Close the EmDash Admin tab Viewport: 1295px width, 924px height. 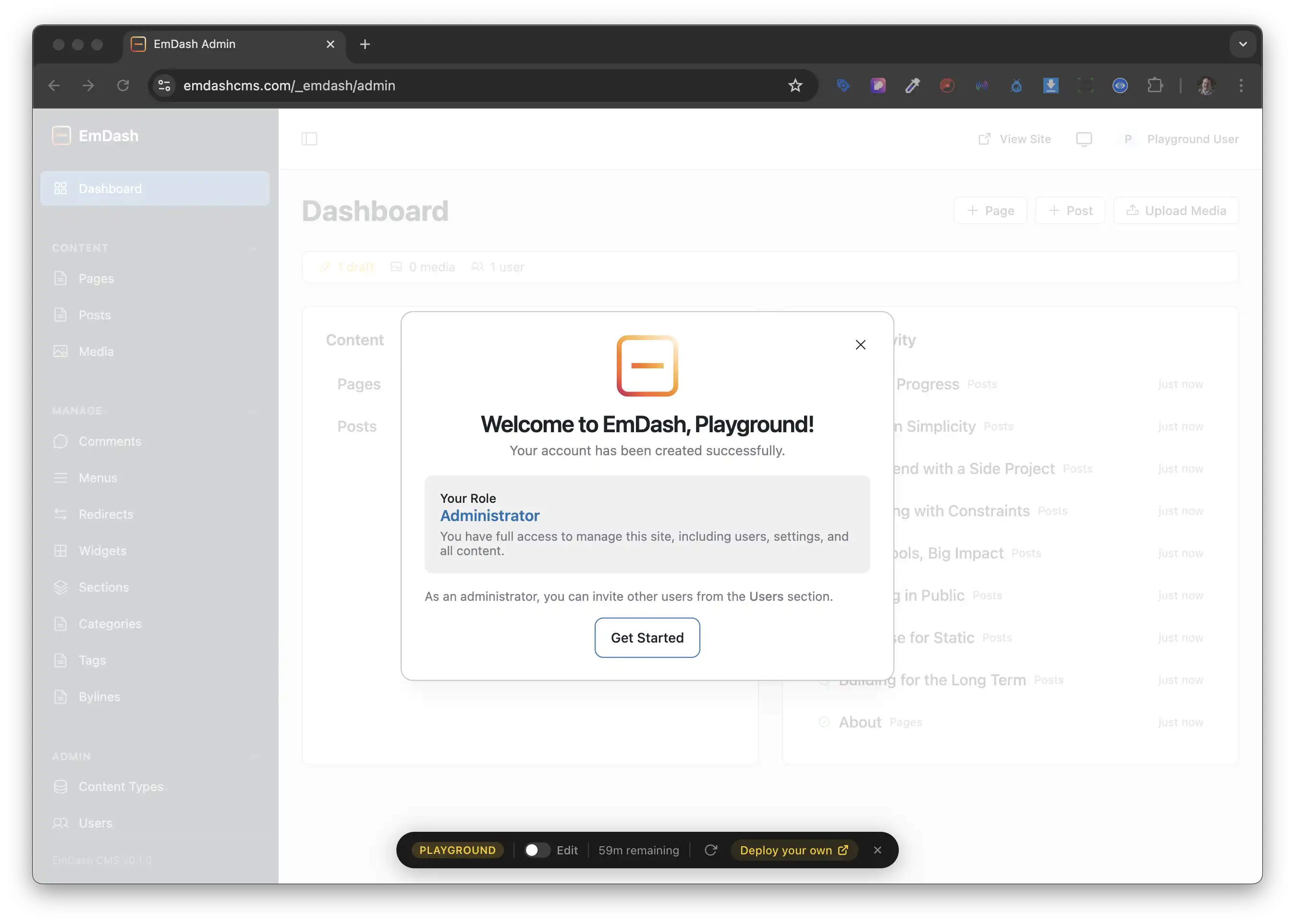tap(330, 44)
